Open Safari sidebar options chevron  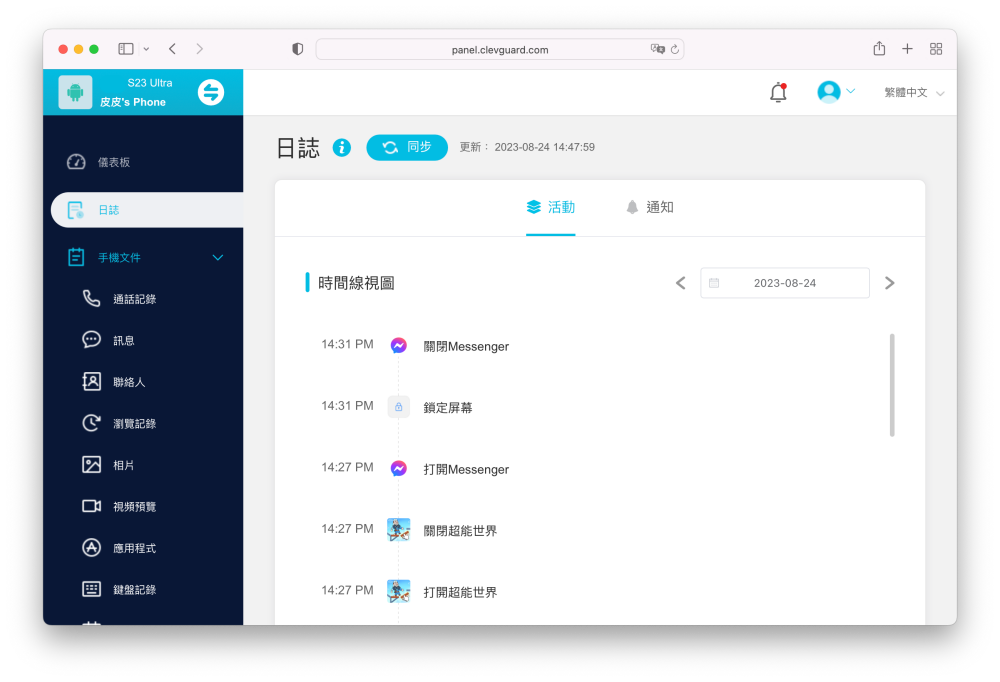[x=146, y=49]
